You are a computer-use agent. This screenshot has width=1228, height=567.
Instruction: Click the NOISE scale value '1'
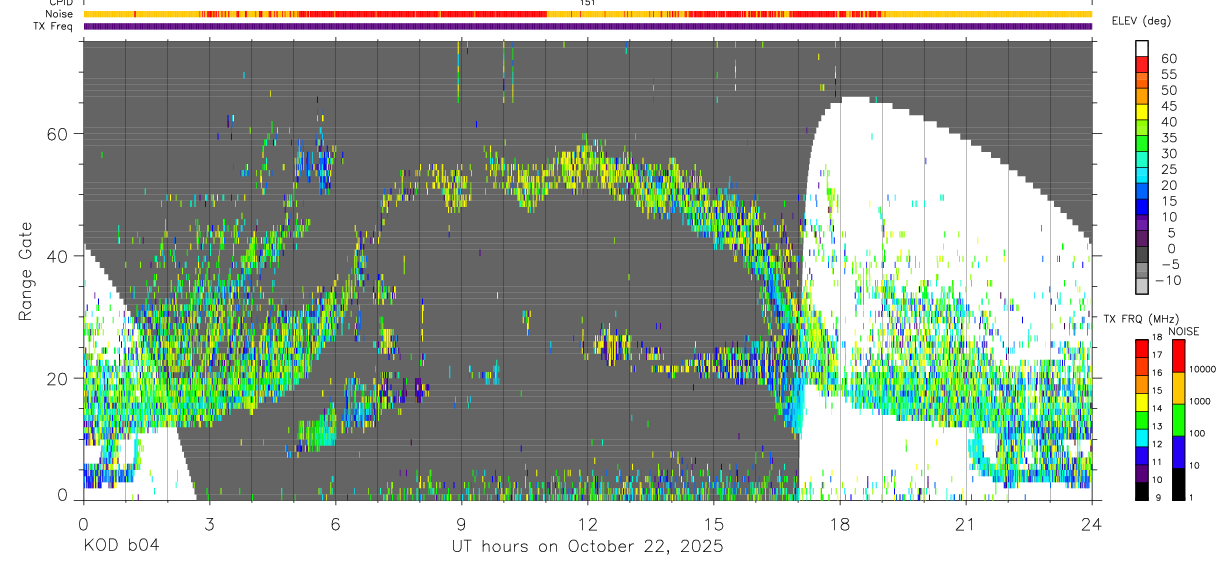pyautogui.click(x=1192, y=498)
